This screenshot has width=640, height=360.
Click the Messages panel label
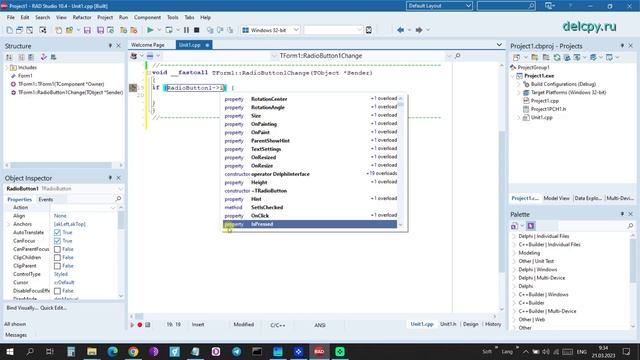point(16,335)
